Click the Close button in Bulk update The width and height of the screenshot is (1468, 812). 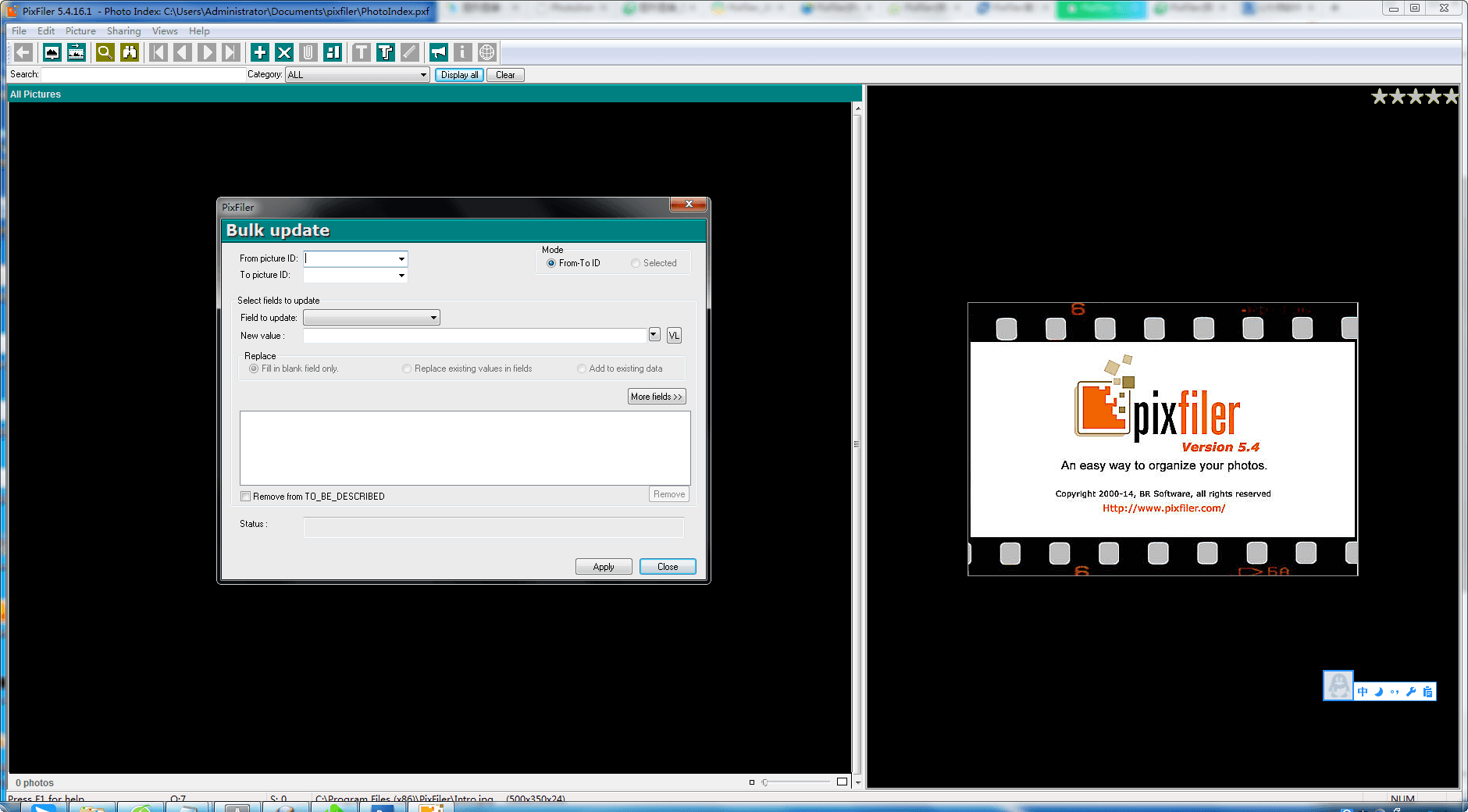[668, 567]
